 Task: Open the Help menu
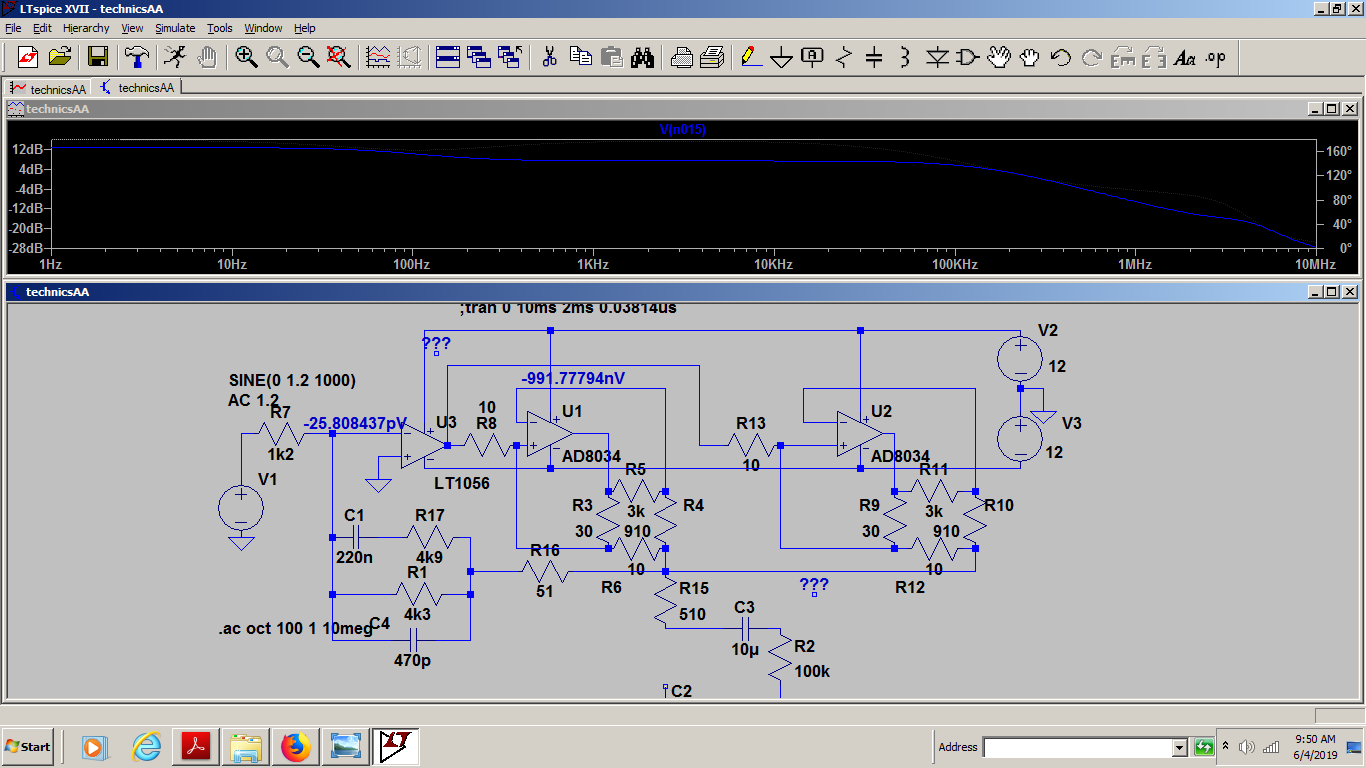click(x=305, y=28)
